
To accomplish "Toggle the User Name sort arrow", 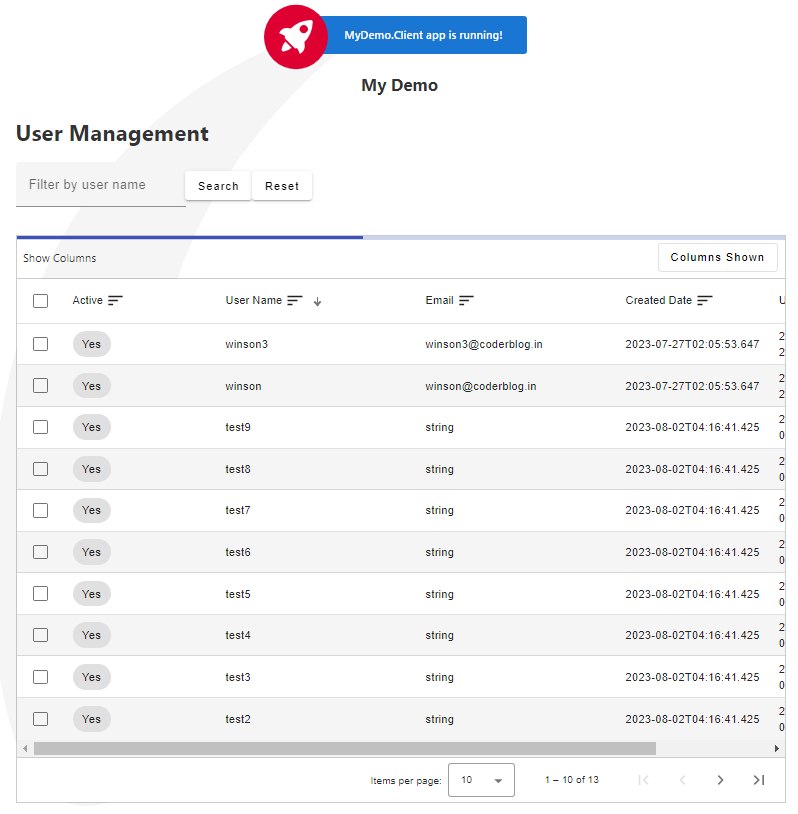I will [x=317, y=301].
